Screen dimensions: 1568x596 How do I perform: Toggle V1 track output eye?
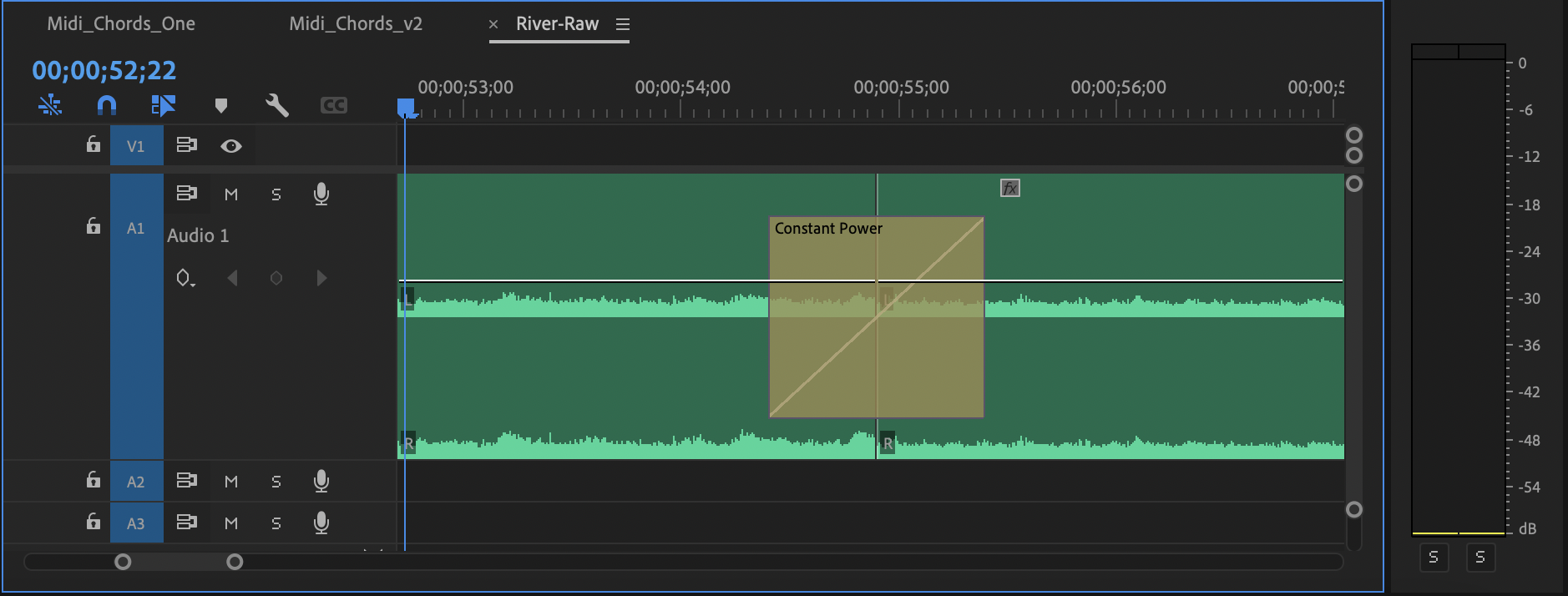231,146
